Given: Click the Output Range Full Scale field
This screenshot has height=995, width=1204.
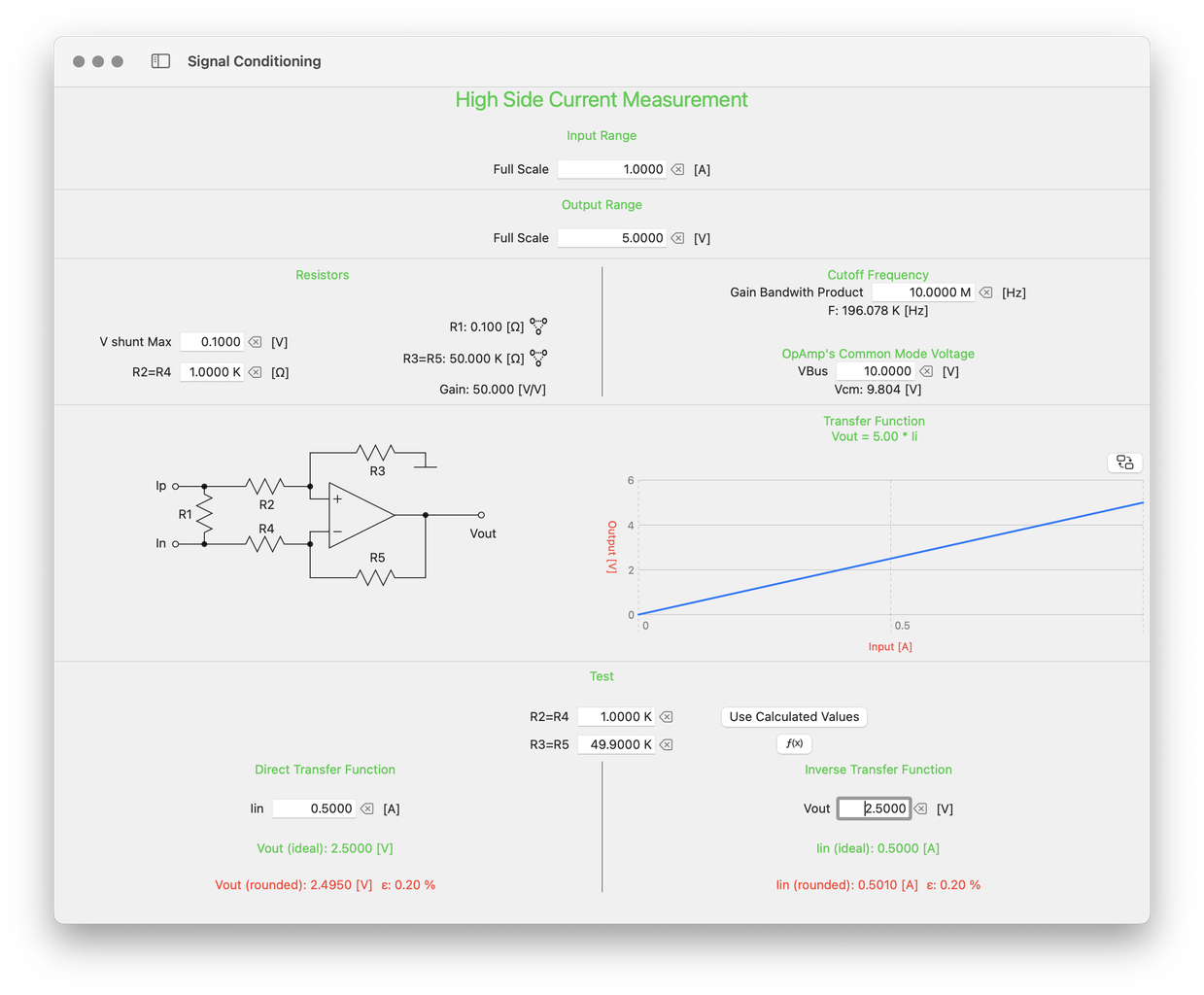Looking at the screenshot, I should pos(612,237).
